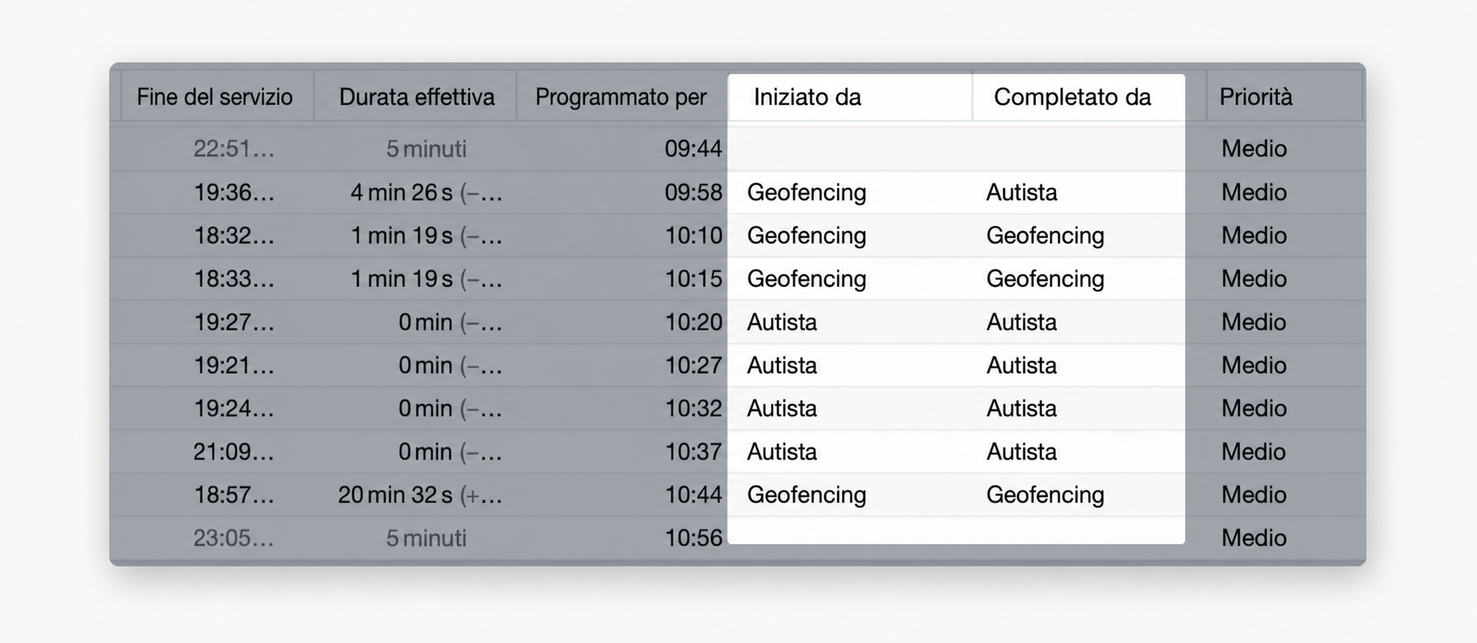Select the 10:10 scheduled time cell

click(x=693, y=235)
